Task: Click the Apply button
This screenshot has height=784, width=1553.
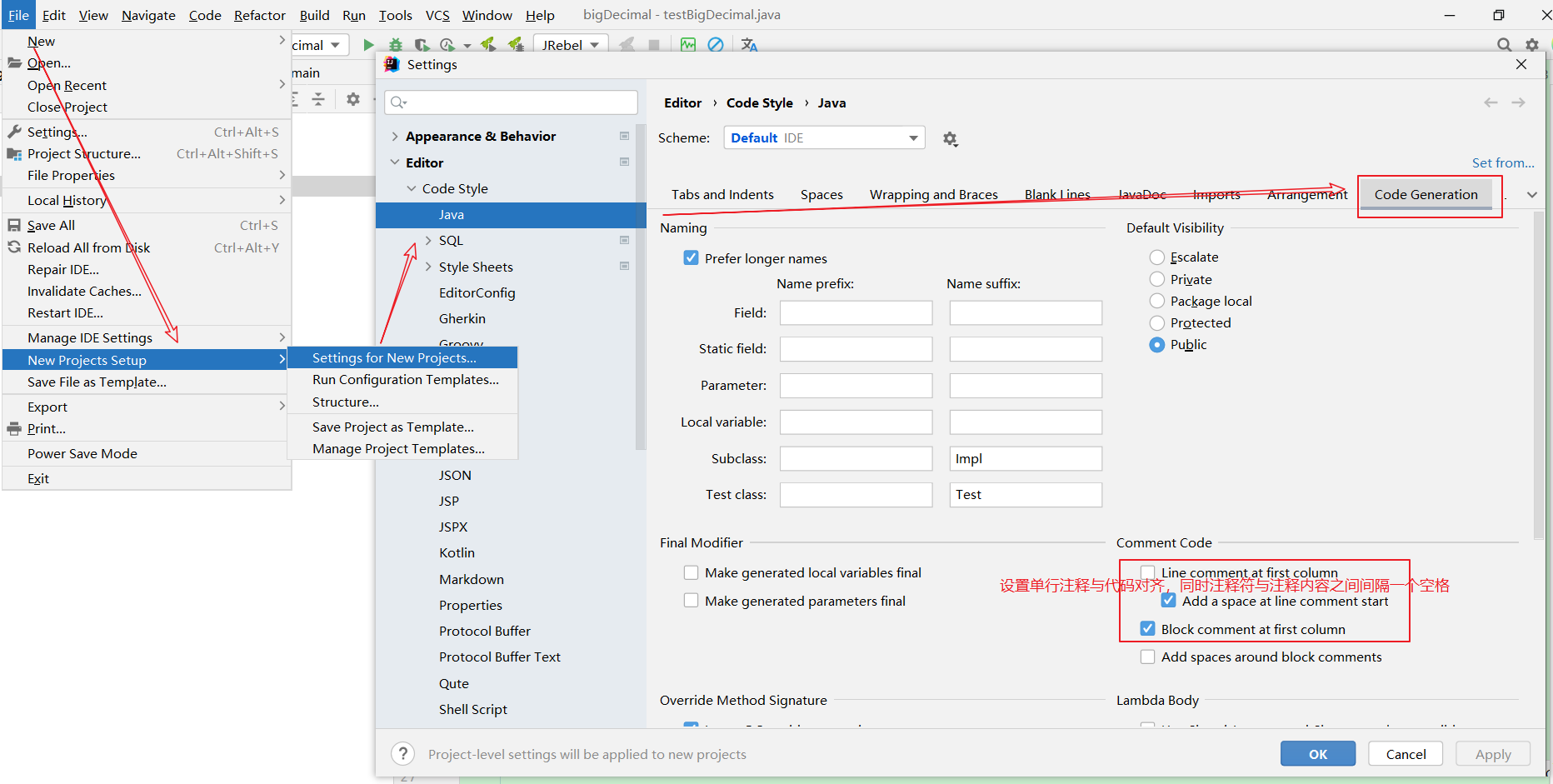Action: tap(1493, 754)
